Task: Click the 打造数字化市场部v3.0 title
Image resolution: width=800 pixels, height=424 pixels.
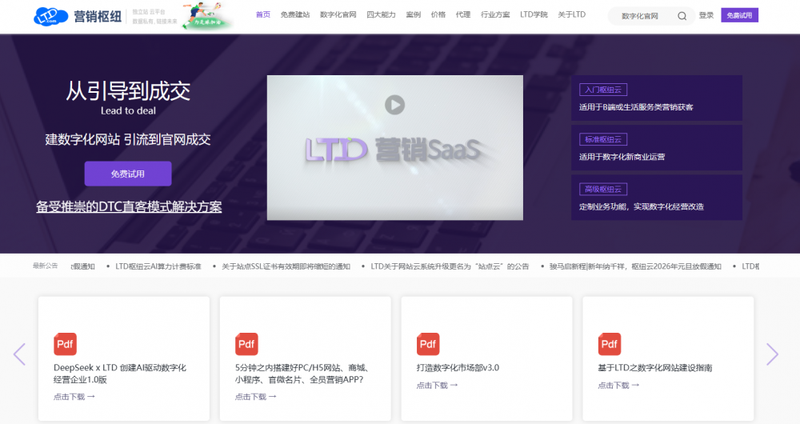Action: pos(458,367)
